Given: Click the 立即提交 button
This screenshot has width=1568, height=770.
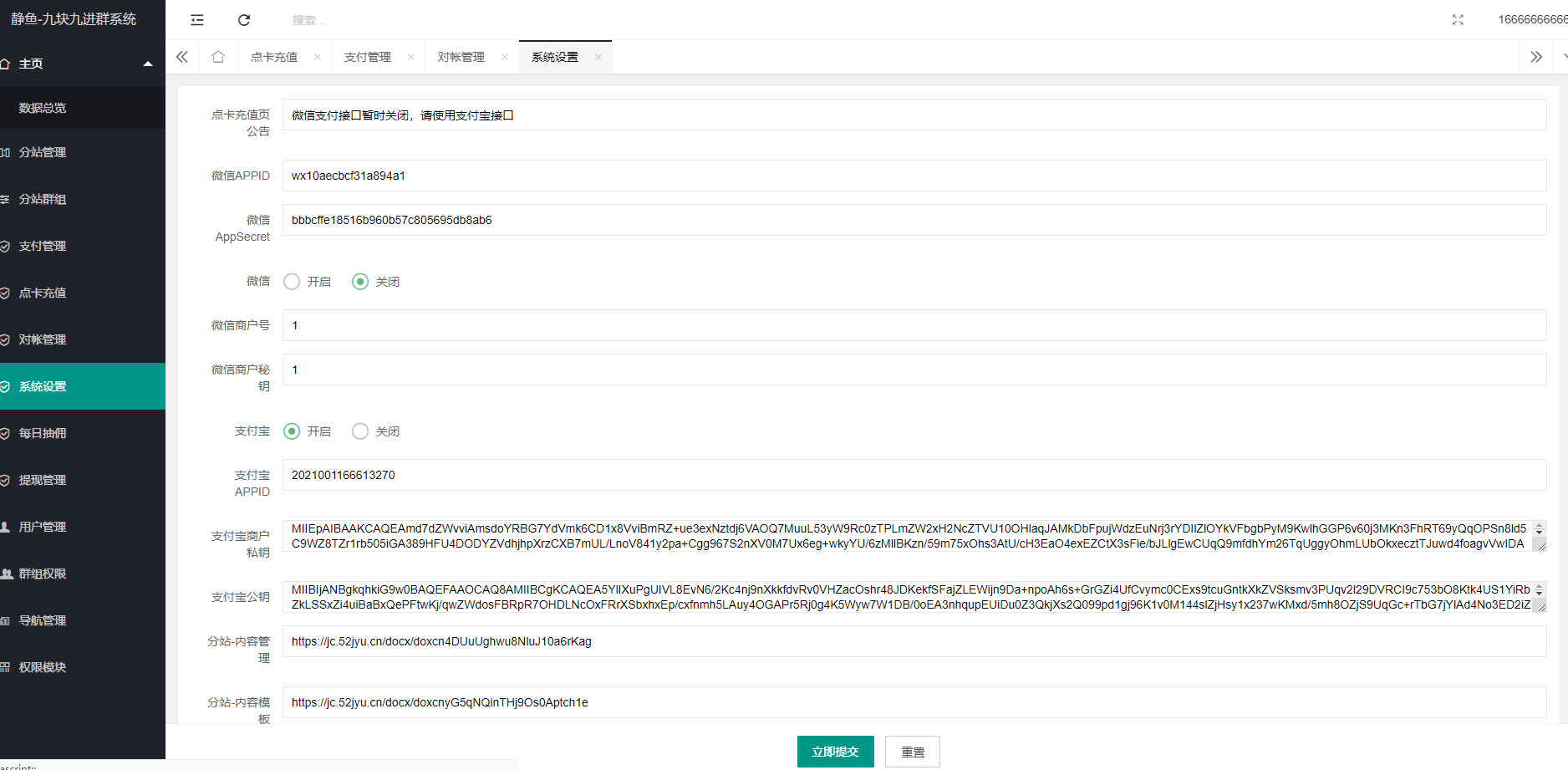Looking at the screenshot, I should coord(835,752).
